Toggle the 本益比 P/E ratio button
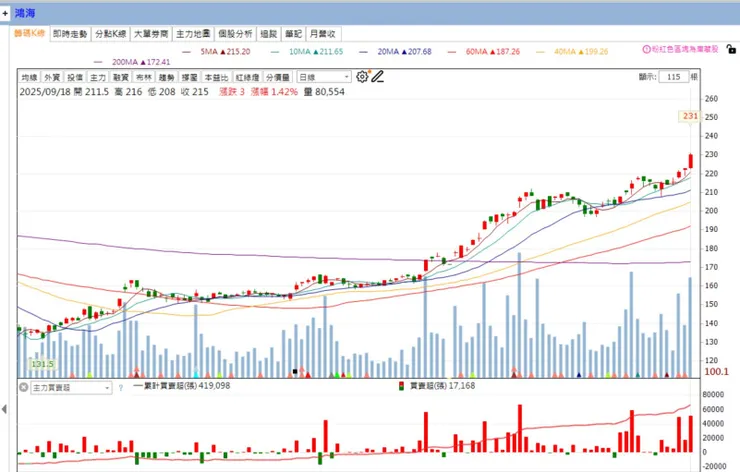This screenshot has width=740, height=472. 216,77
